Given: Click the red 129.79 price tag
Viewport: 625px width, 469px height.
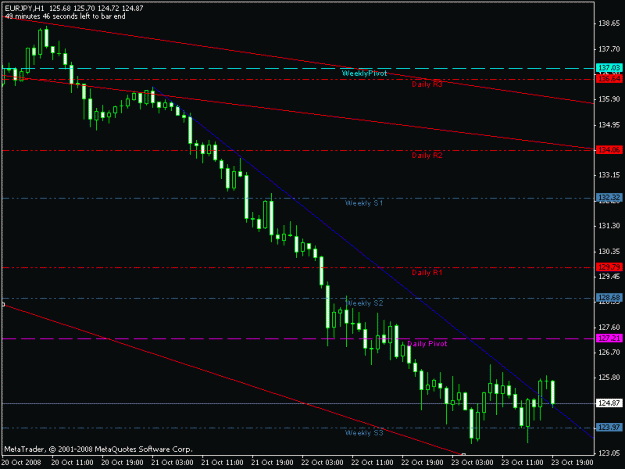Looking at the screenshot, I should (609, 267).
